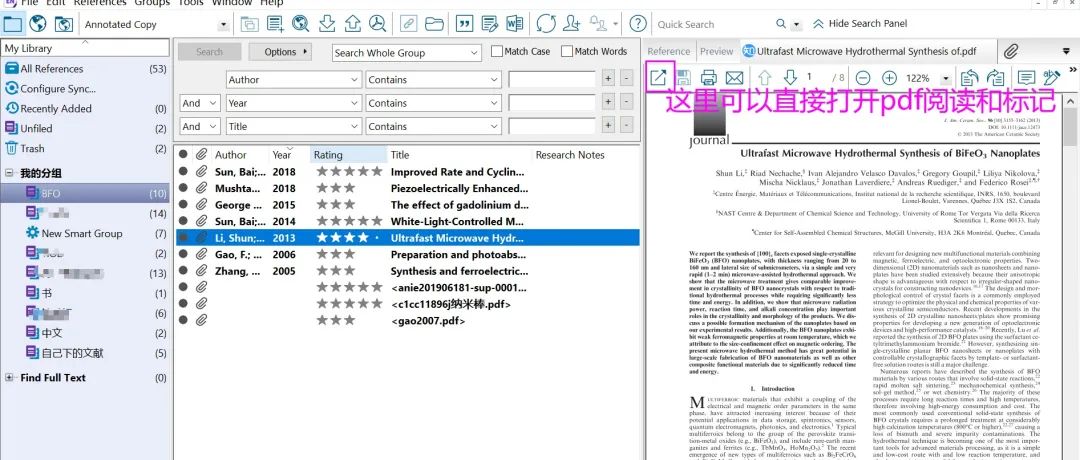Add search row with plus beside Author
This screenshot has width=1080, height=460.
coord(608,79)
